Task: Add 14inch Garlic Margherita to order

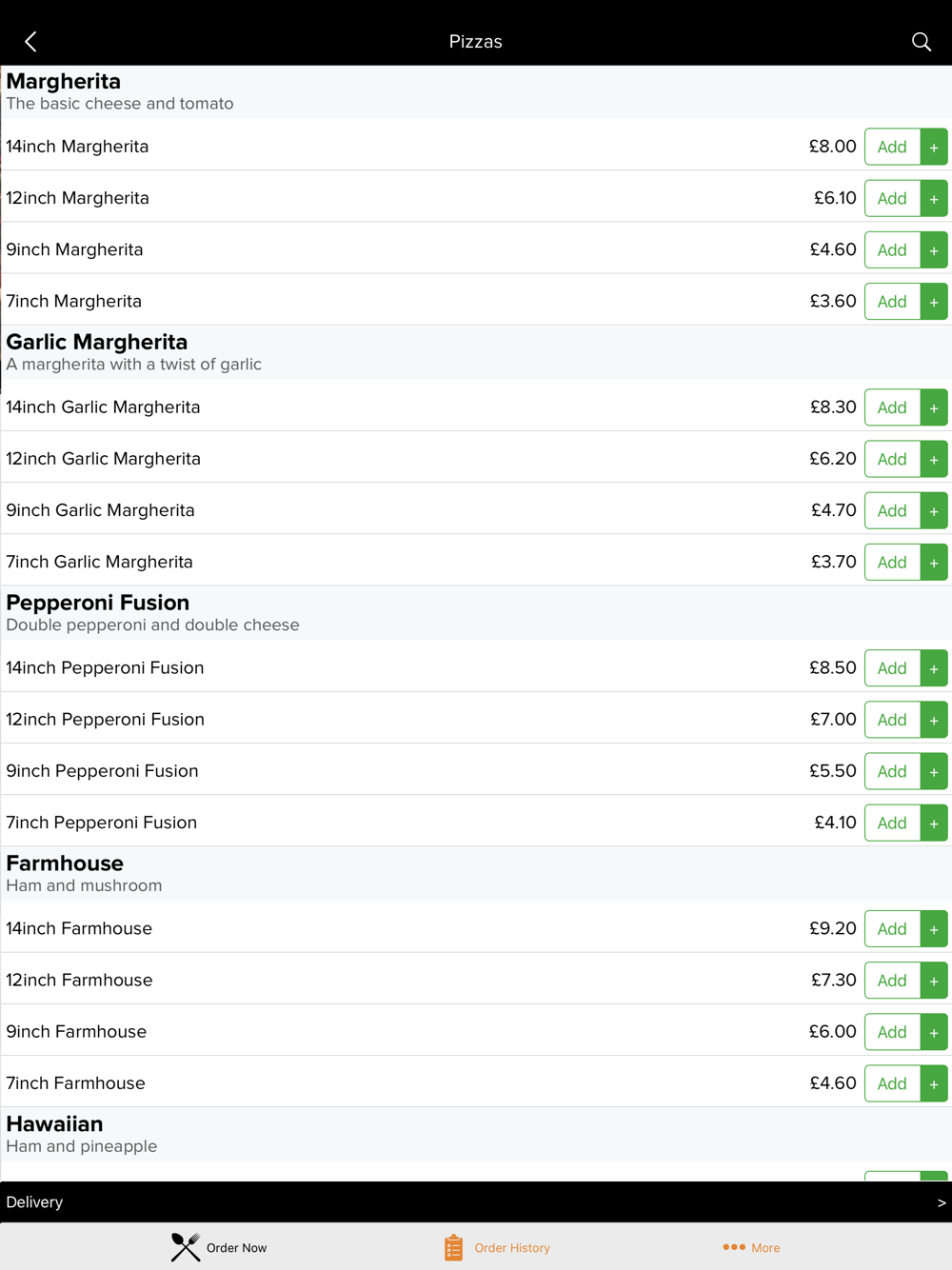Action: pyautogui.click(x=892, y=407)
